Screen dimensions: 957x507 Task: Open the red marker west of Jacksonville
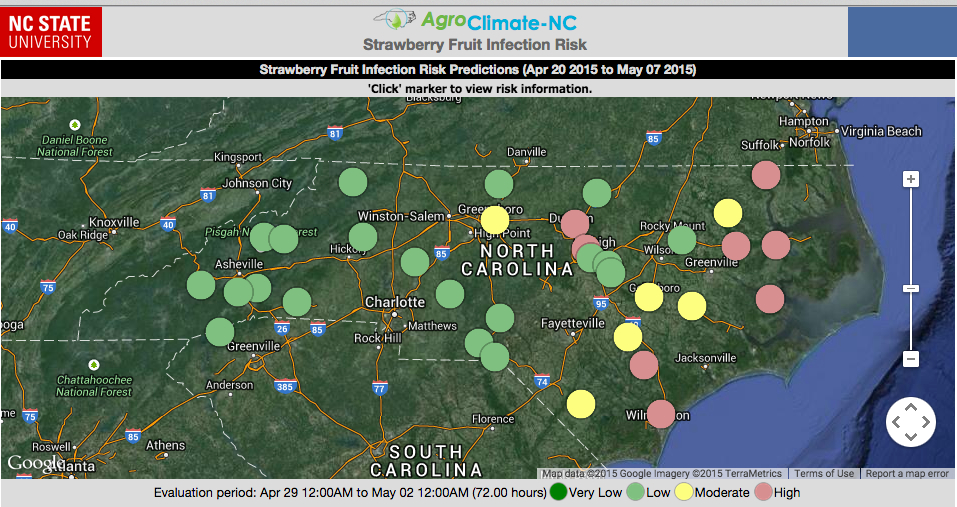pyautogui.click(x=644, y=365)
